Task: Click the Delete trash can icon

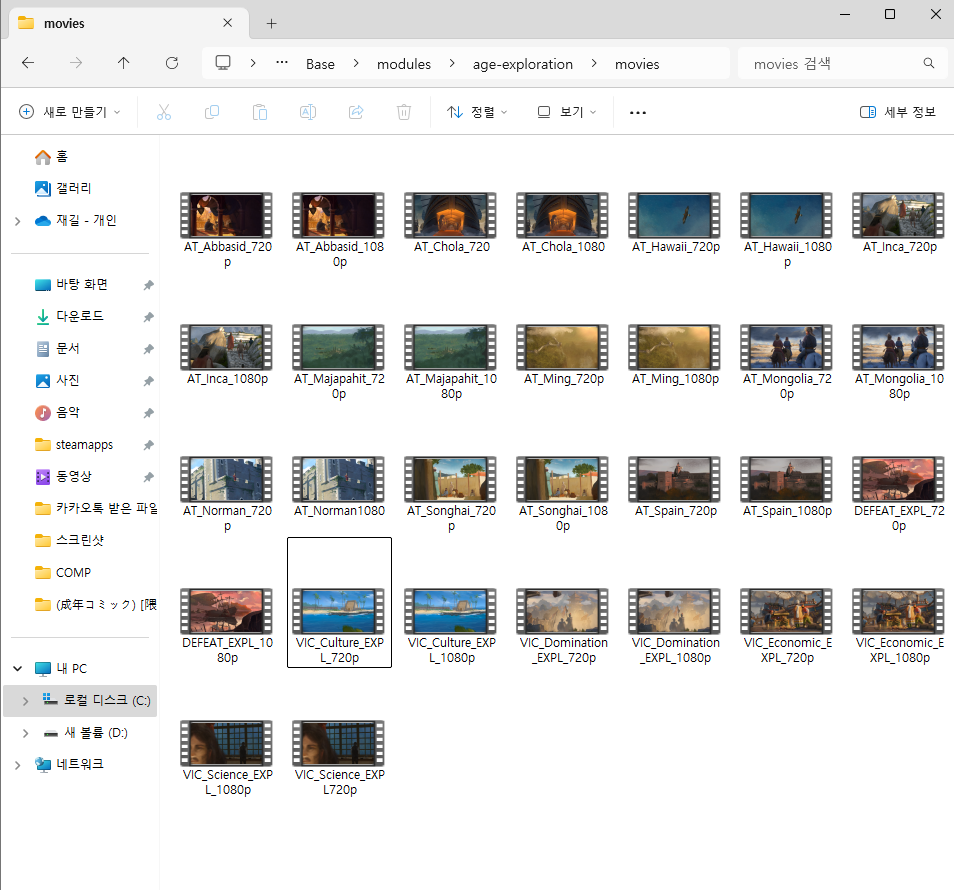Action: click(404, 112)
